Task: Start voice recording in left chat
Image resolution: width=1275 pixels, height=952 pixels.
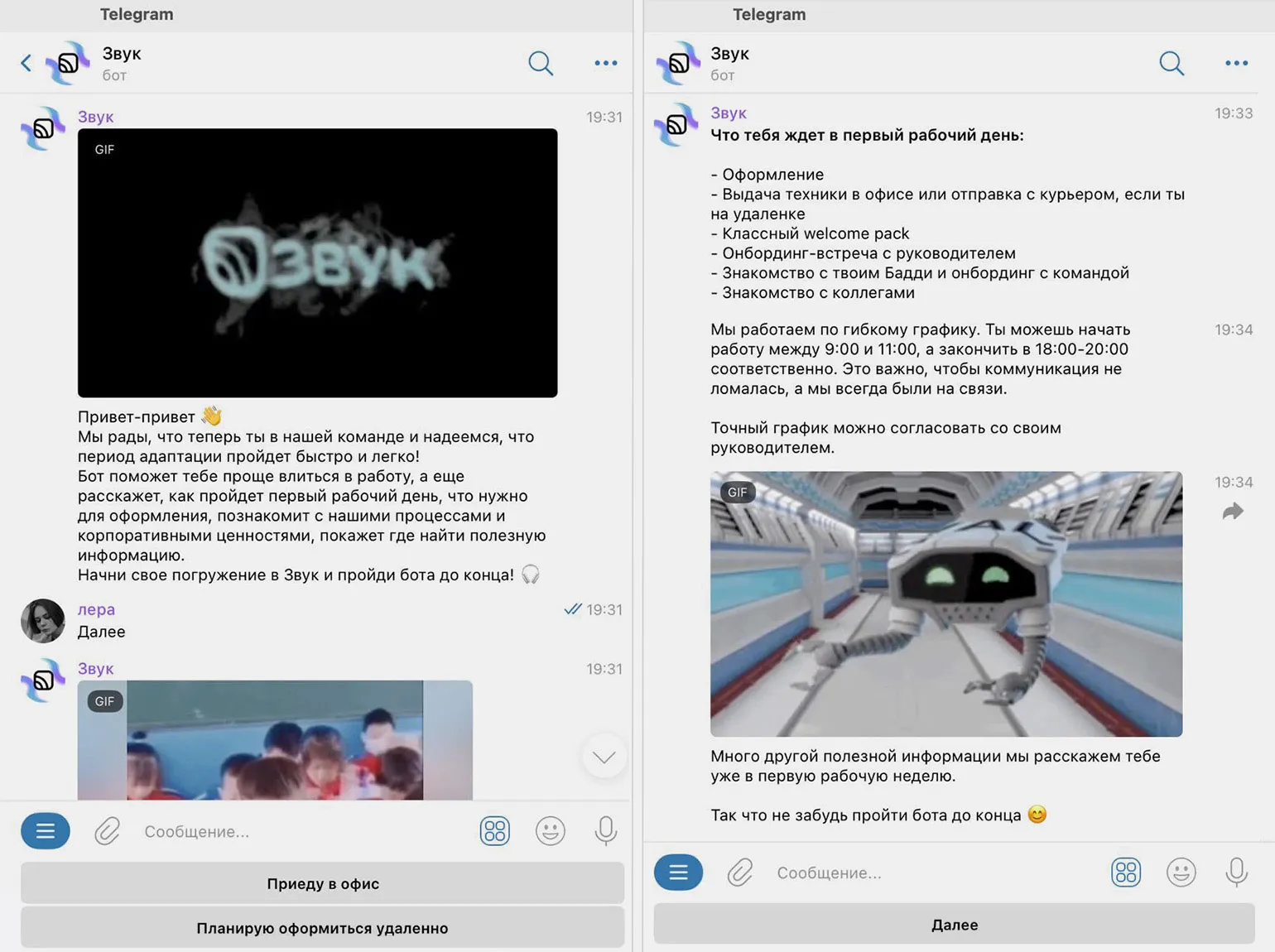Action: [x=605, y=831]
